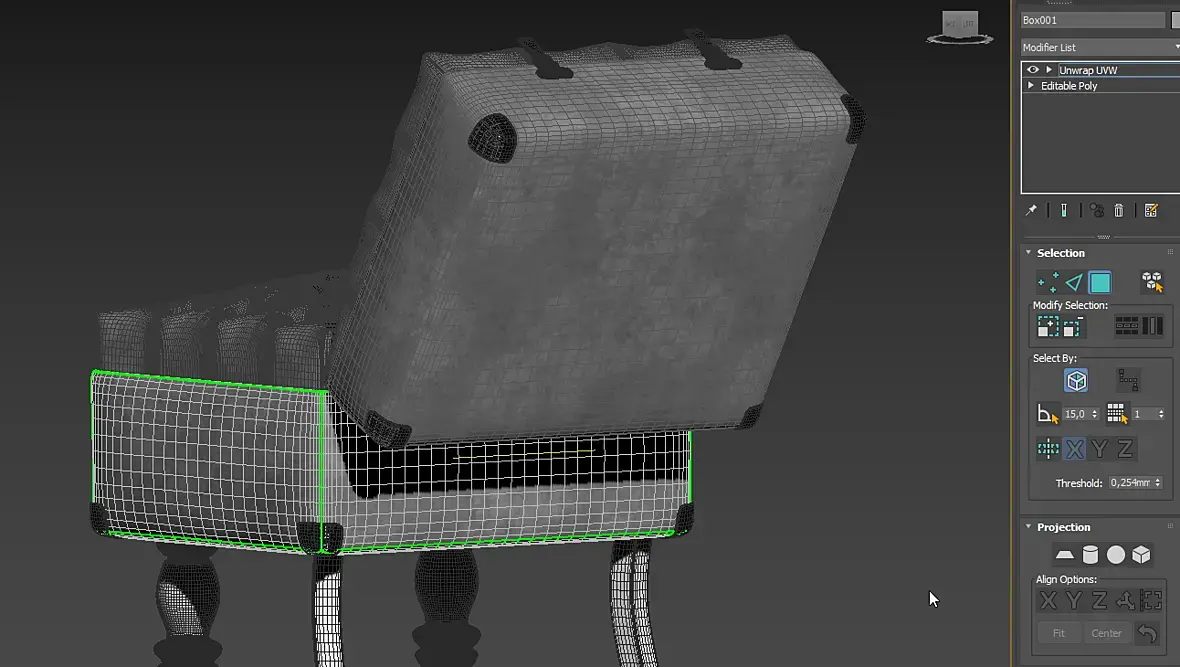Screen dimensions: 1180x667
Task: Click the Fit button
Action: click(1059, 633)
